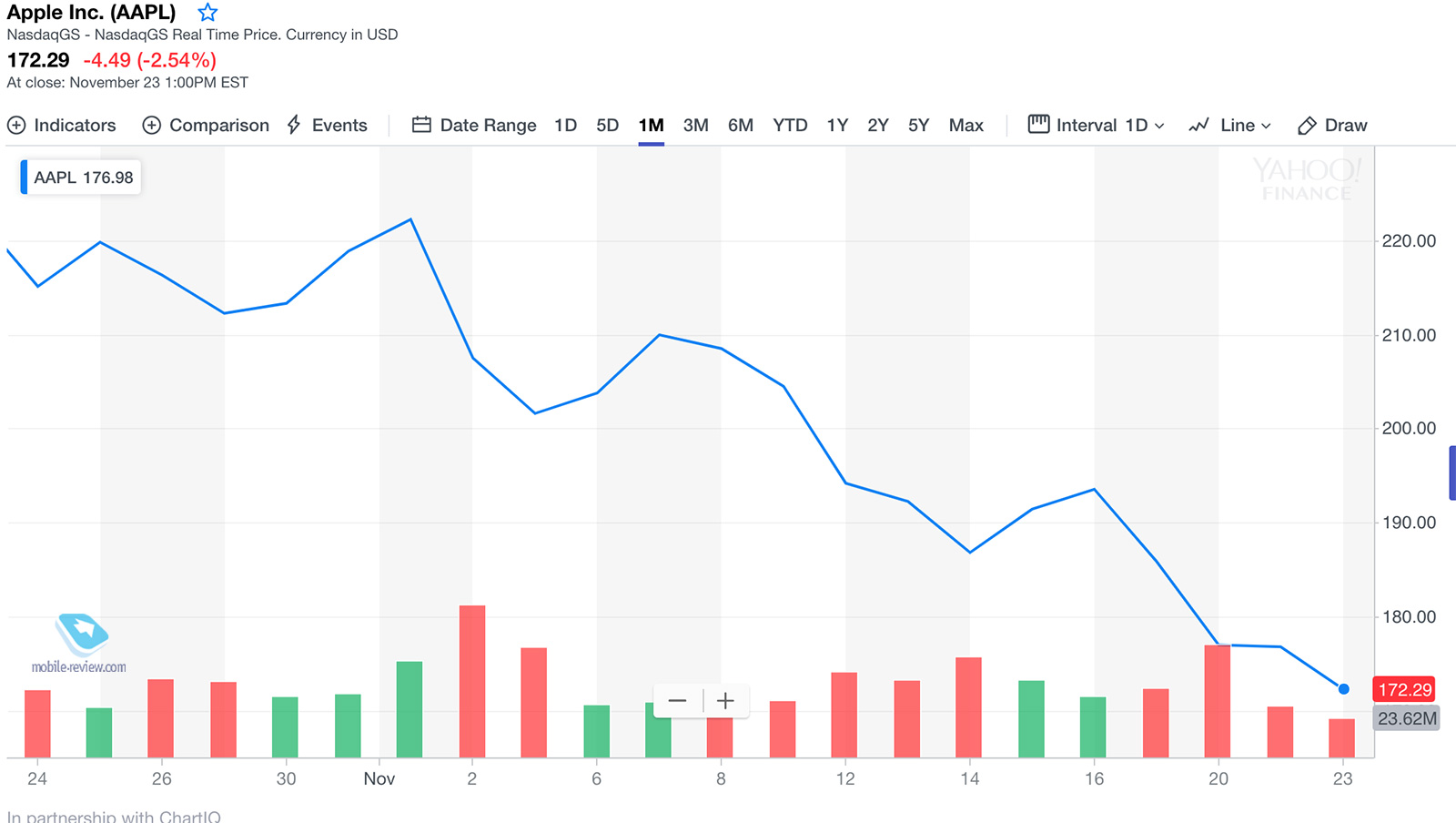Add AAPL to watchlist with the star icon
1456x823 pixels.
click(207, 13)
